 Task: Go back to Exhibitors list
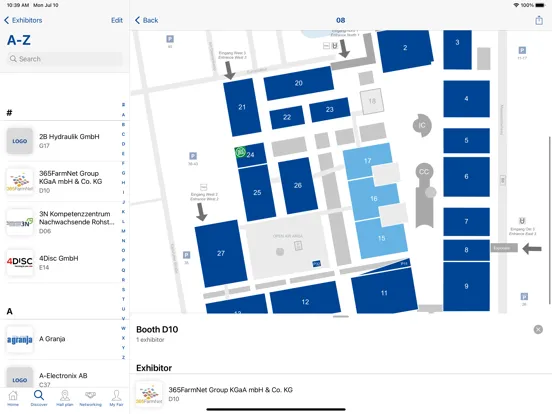[x=23, y=20]
